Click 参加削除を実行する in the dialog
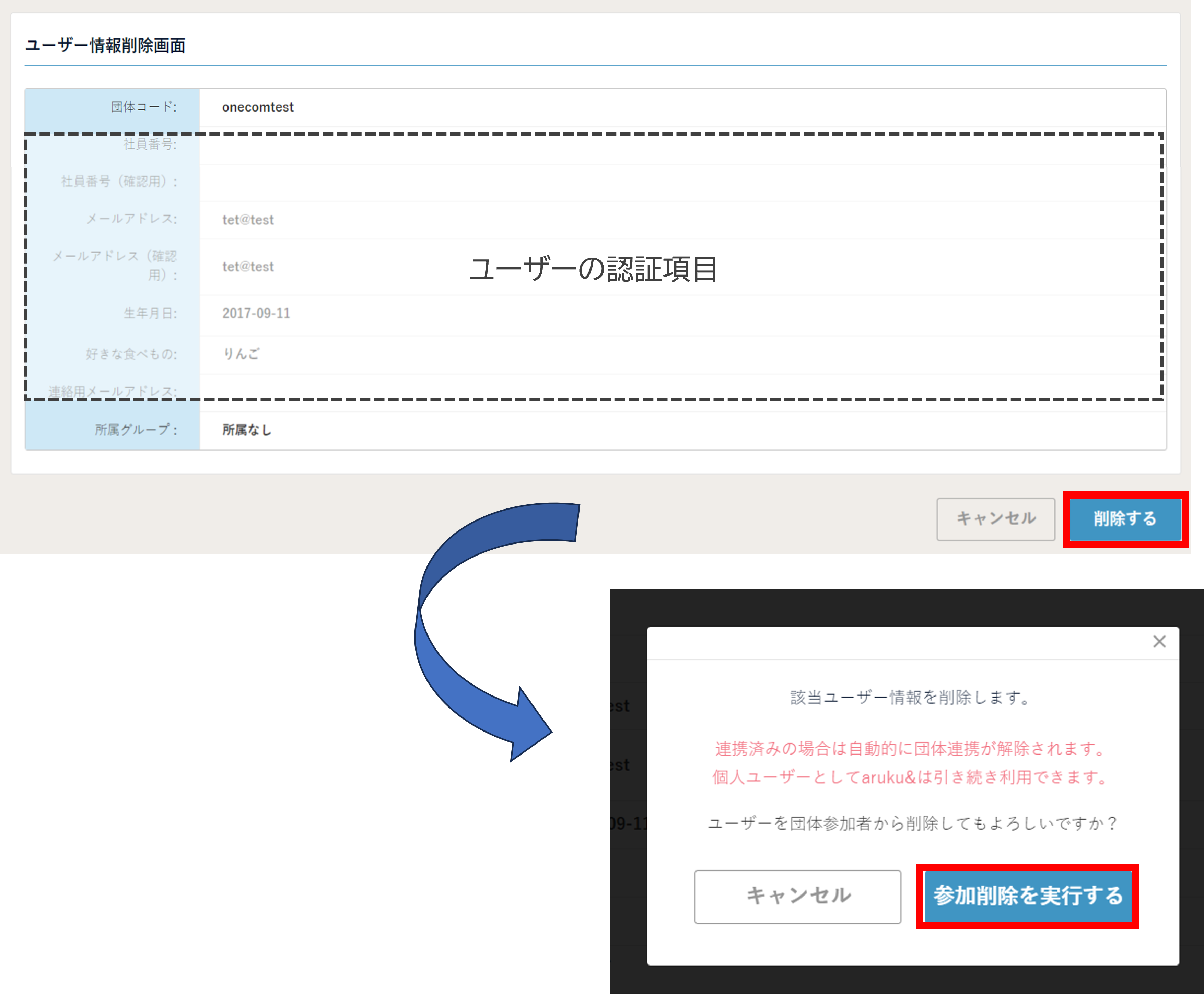Viewport: 1204px width, 994px height. 1028,896
